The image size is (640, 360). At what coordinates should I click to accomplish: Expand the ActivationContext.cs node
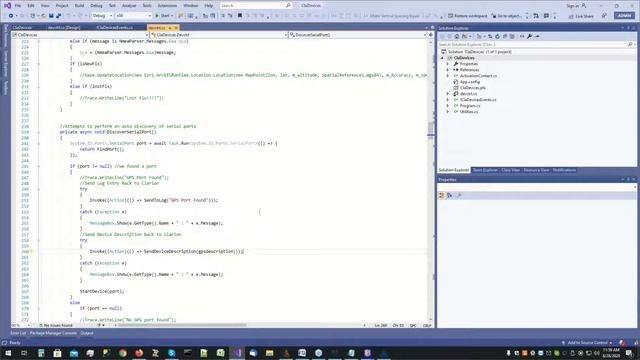pyautogui.click(x=447, y=76)
